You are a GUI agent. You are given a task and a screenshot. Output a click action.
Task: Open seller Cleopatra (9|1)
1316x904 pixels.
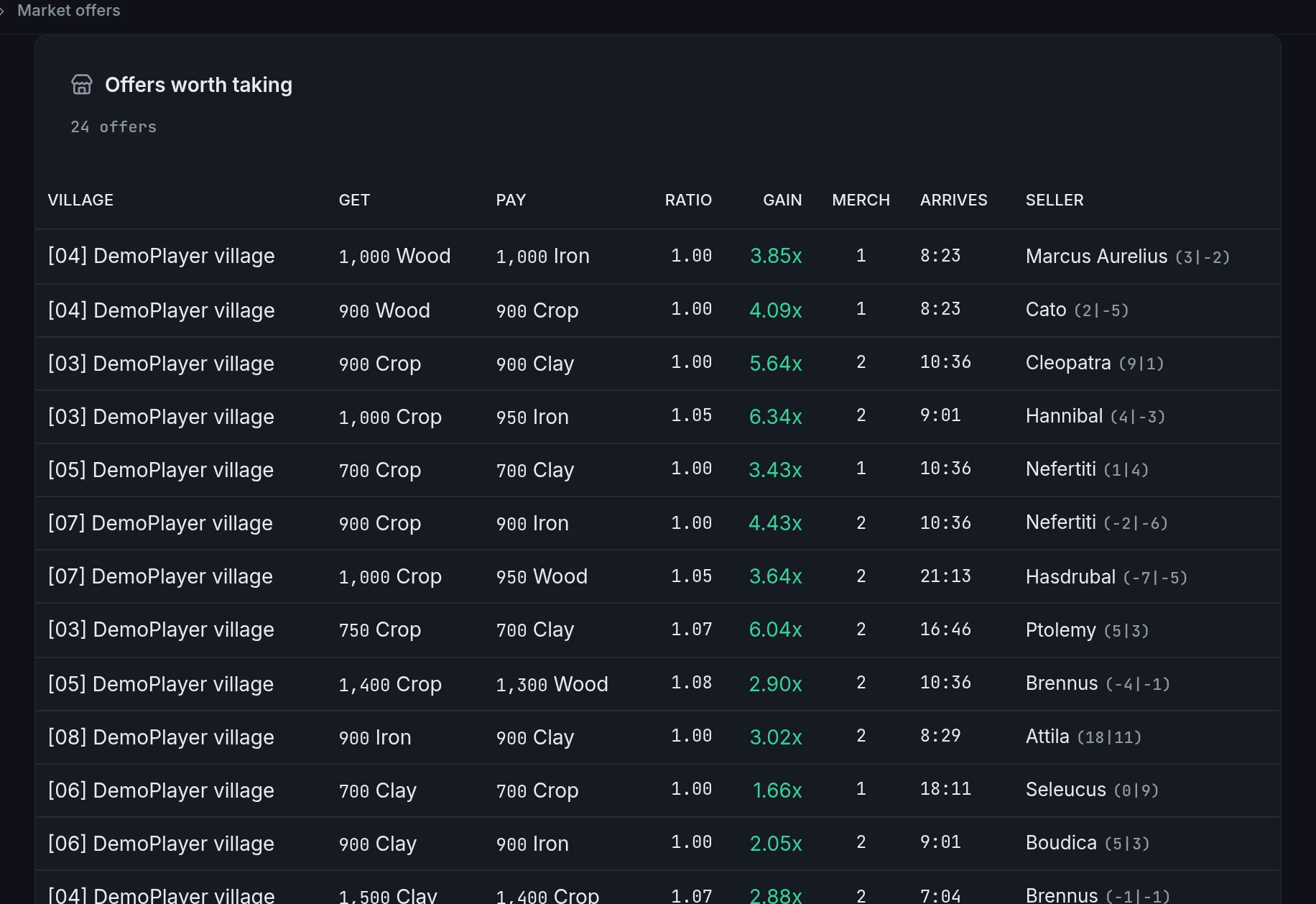(x=1094, y=363)
